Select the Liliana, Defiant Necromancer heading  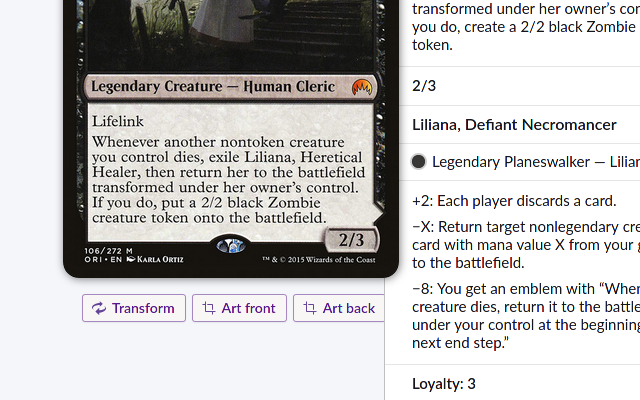click(x=514, y=124)
